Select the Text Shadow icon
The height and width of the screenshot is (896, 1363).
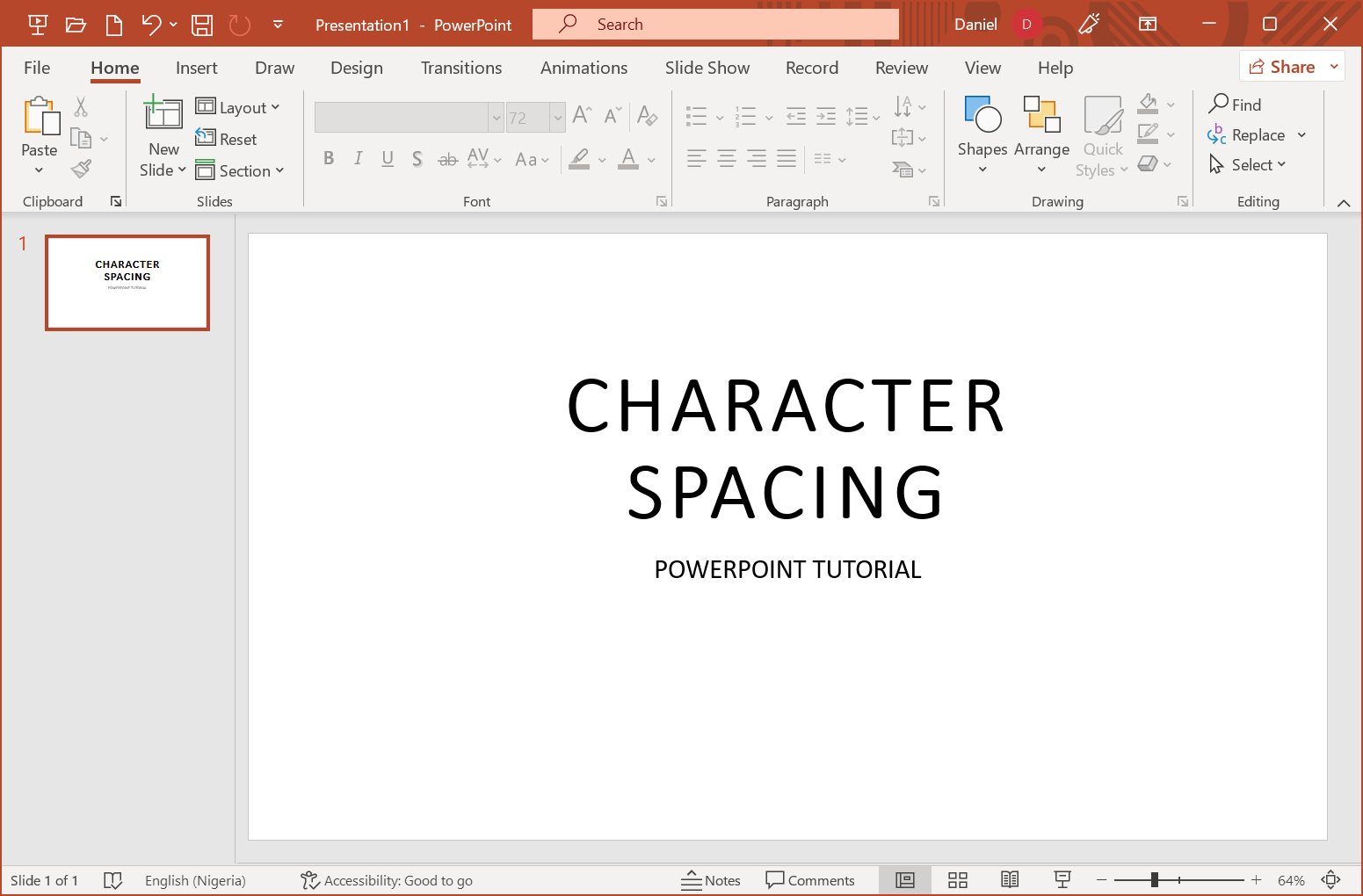(x=417, y=159)
